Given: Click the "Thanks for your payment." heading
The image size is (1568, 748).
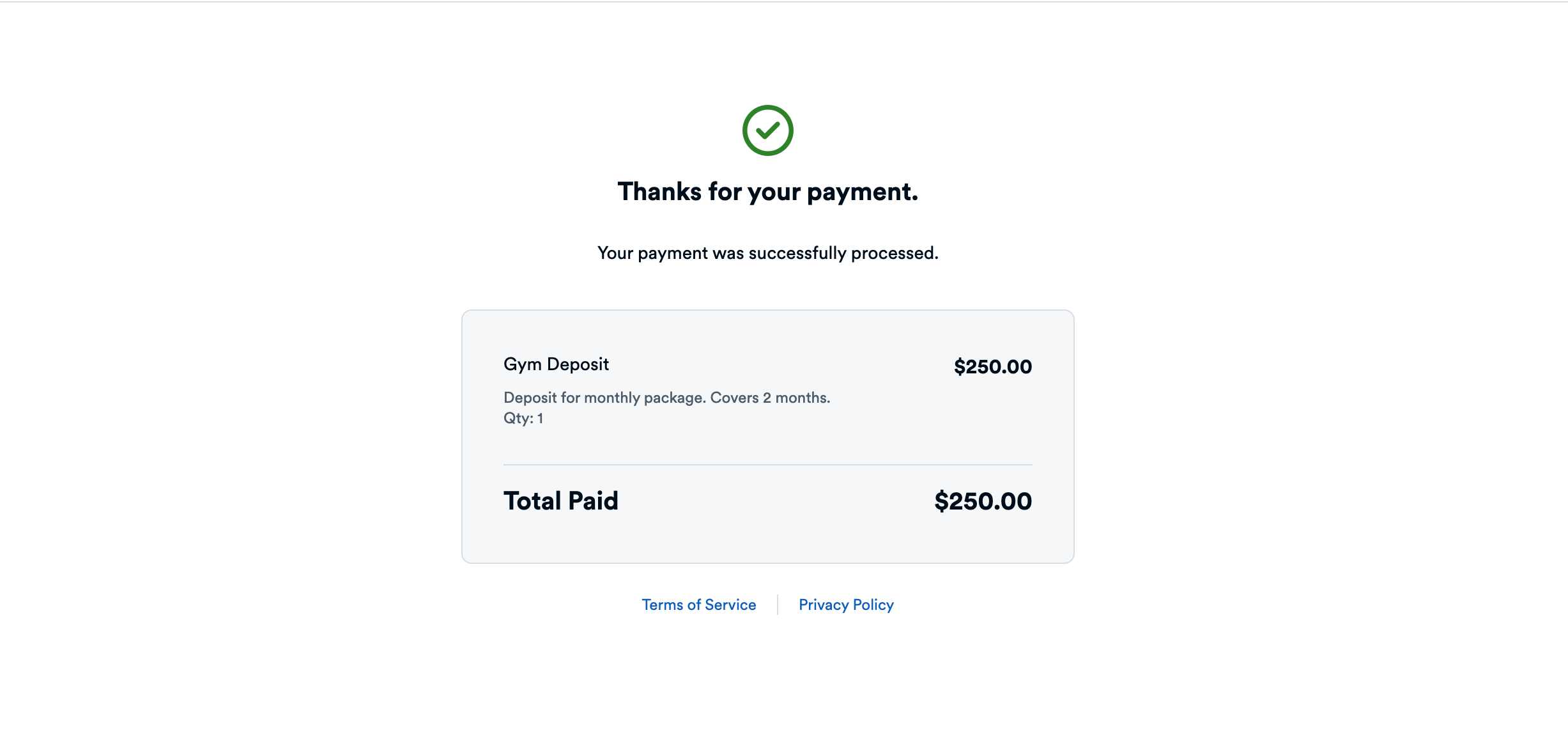Looking at the screenshot, I should (767, 192).
